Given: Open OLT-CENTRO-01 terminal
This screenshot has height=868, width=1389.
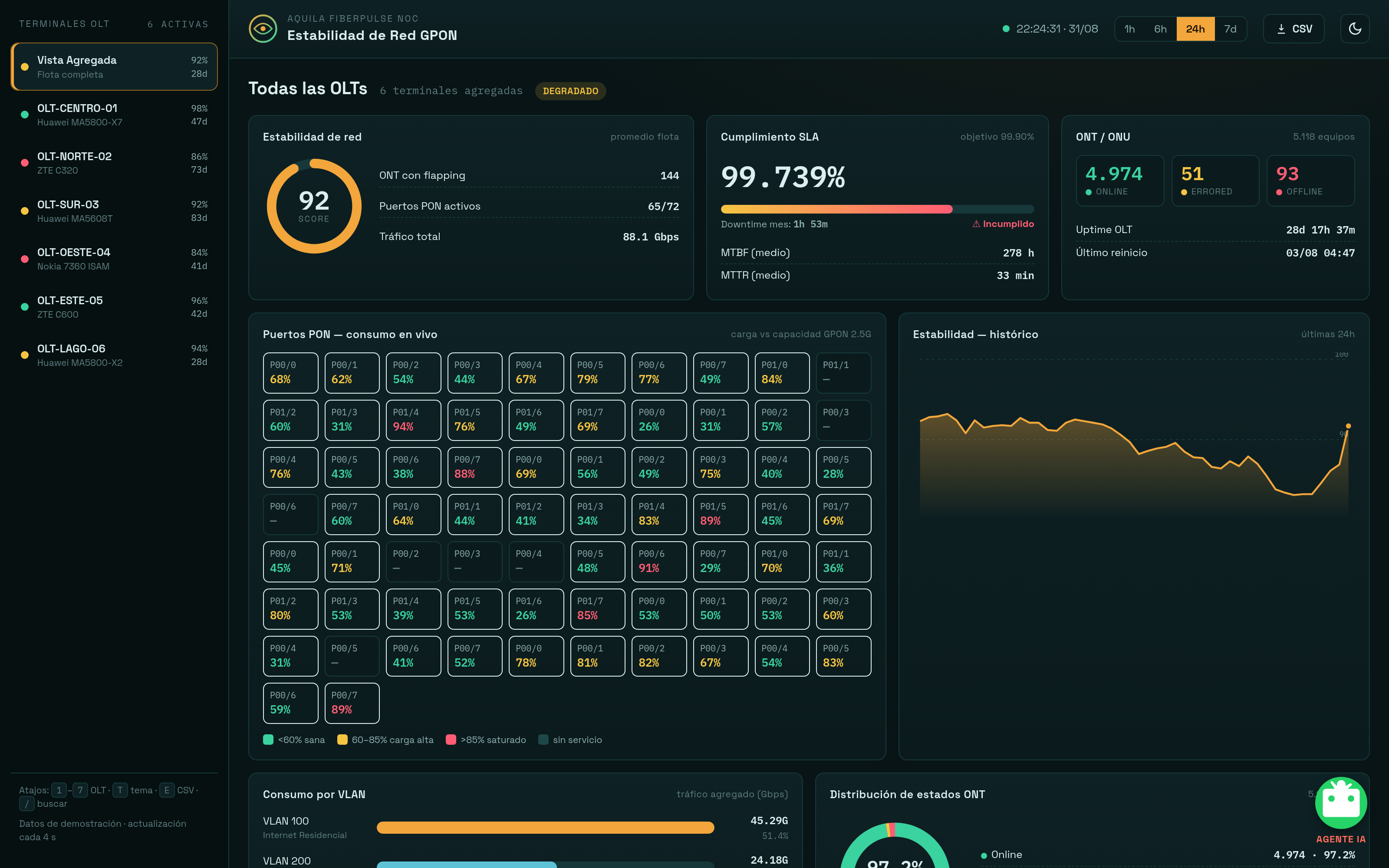Looking at the screenshot, I should point(114,115).
